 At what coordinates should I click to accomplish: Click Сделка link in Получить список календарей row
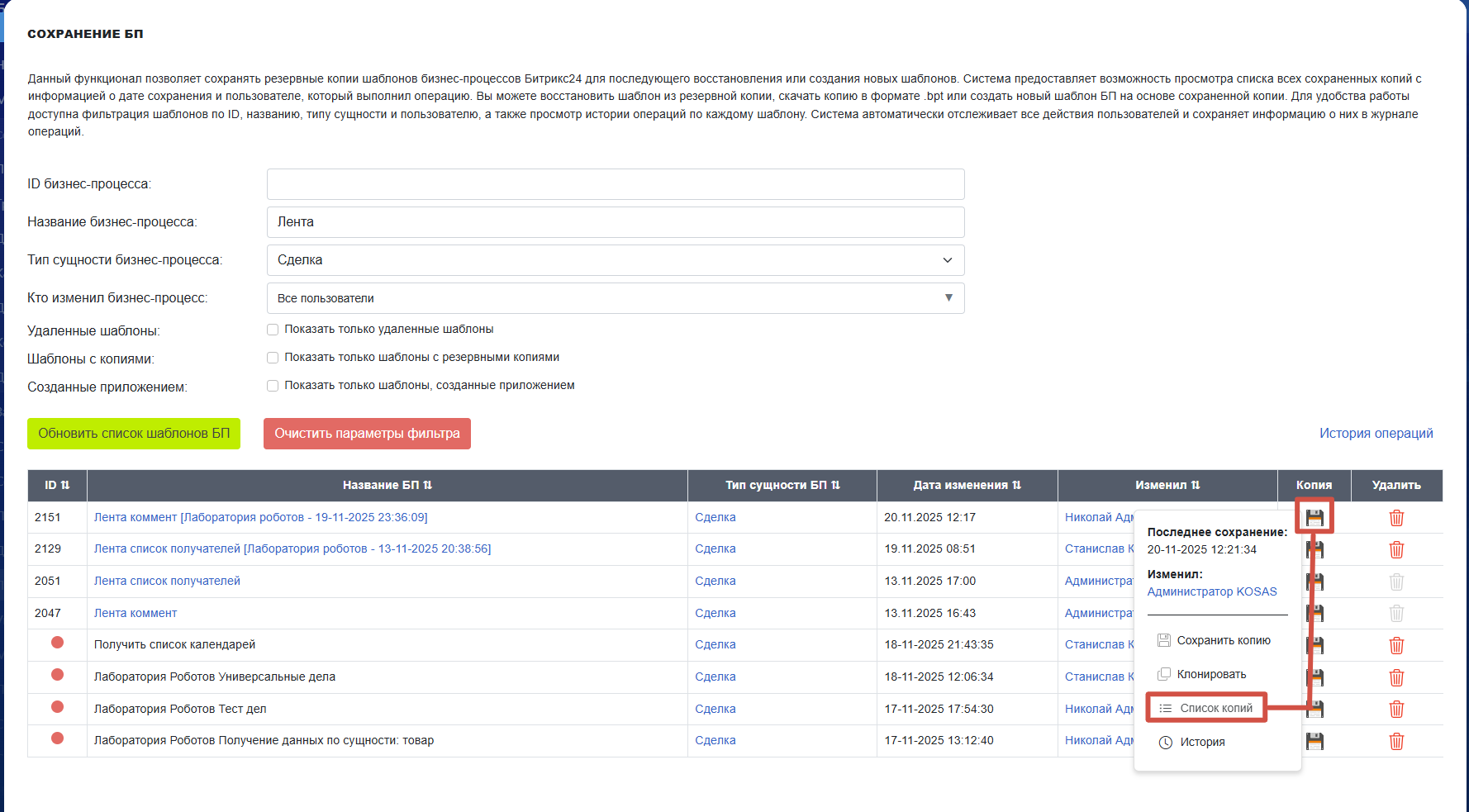point(715,644)
